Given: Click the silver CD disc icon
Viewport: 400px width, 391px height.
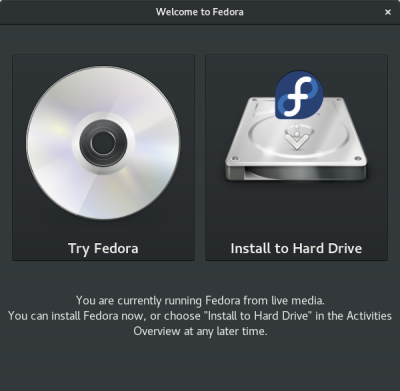Looking at the screenshot, I should (x=103, y=143).
